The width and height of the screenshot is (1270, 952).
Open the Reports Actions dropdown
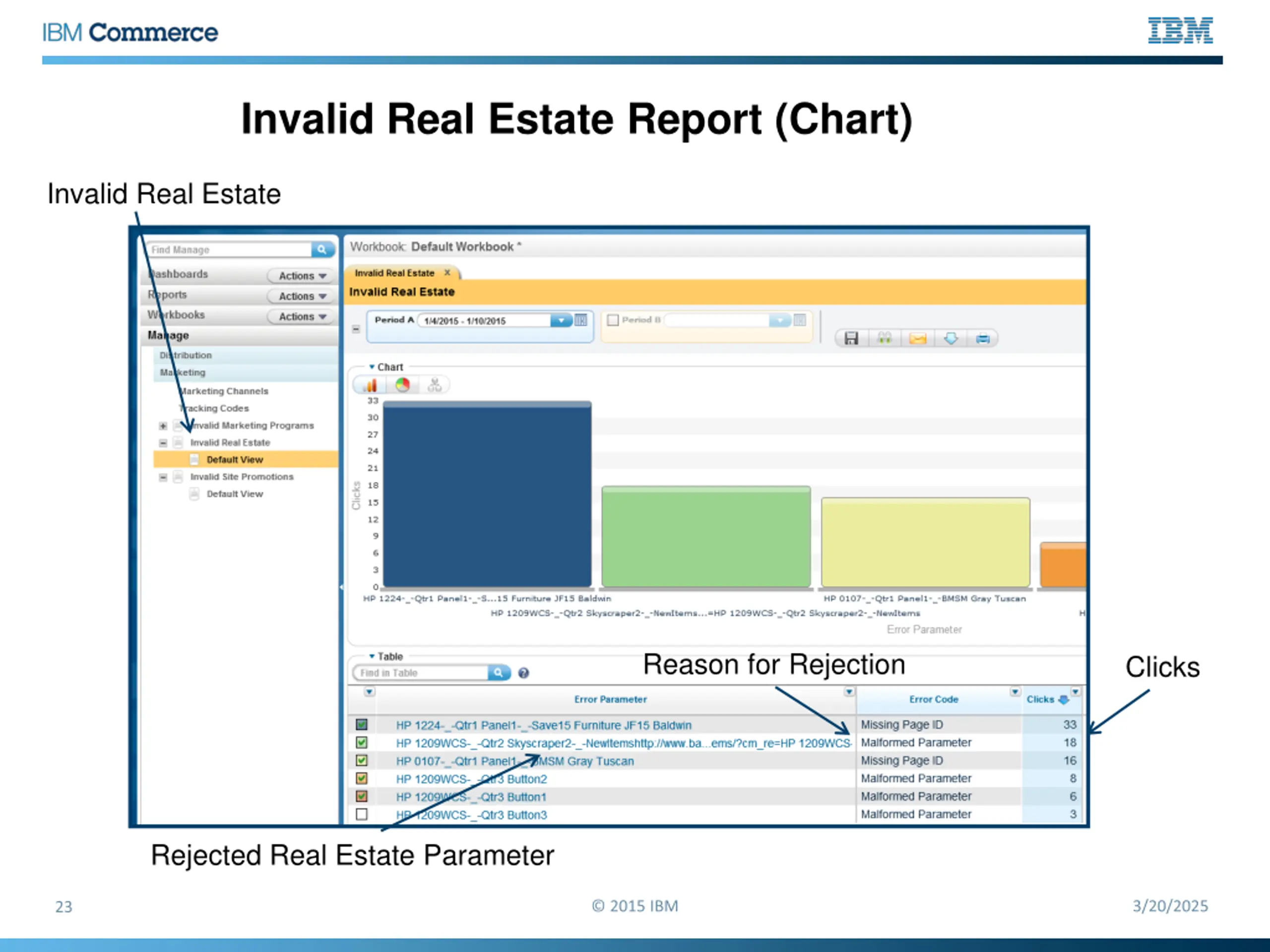(x=302, y=296)
